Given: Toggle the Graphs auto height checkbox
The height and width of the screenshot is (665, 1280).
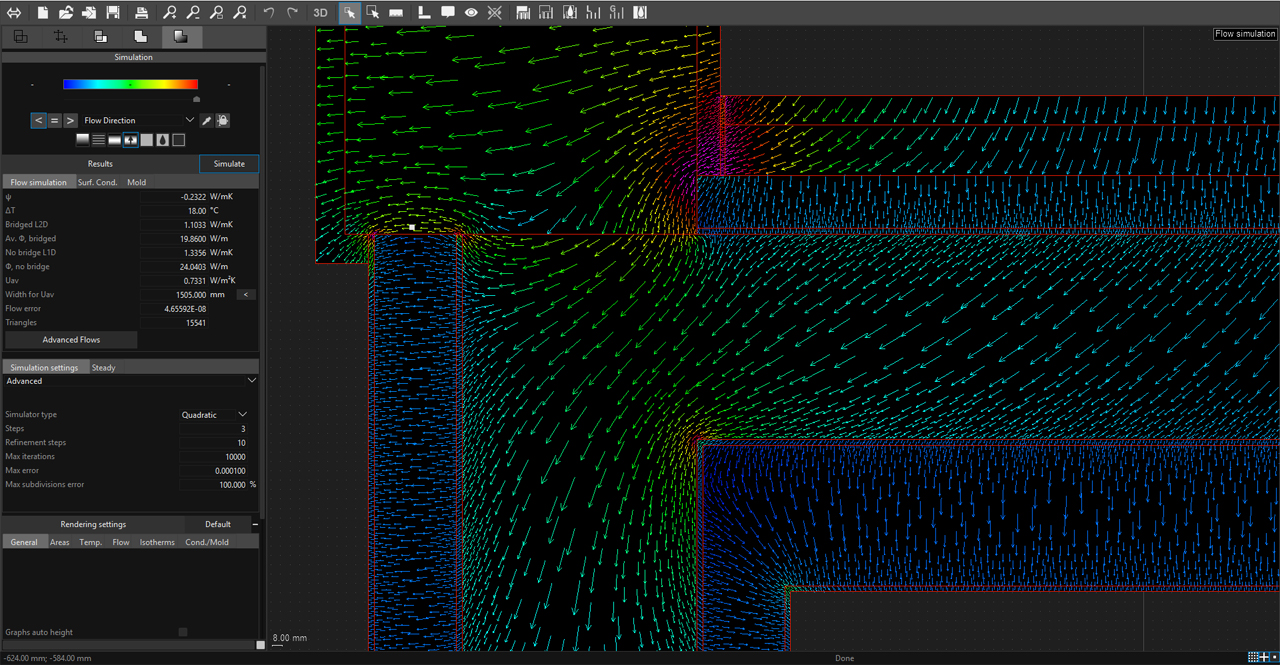Looking at the screenshot, I should tap(182, 632).
